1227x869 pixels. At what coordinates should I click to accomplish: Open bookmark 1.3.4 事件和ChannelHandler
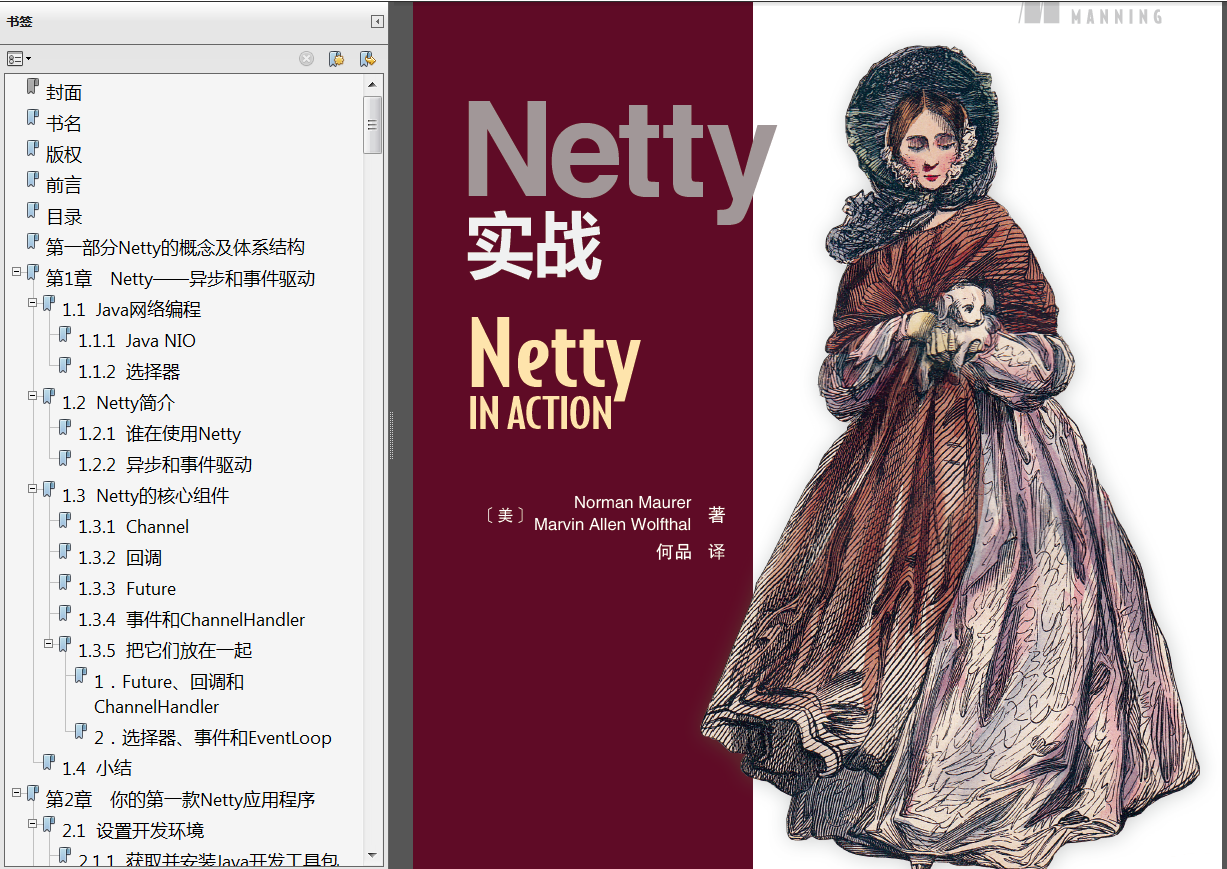(x=191, y=620)
